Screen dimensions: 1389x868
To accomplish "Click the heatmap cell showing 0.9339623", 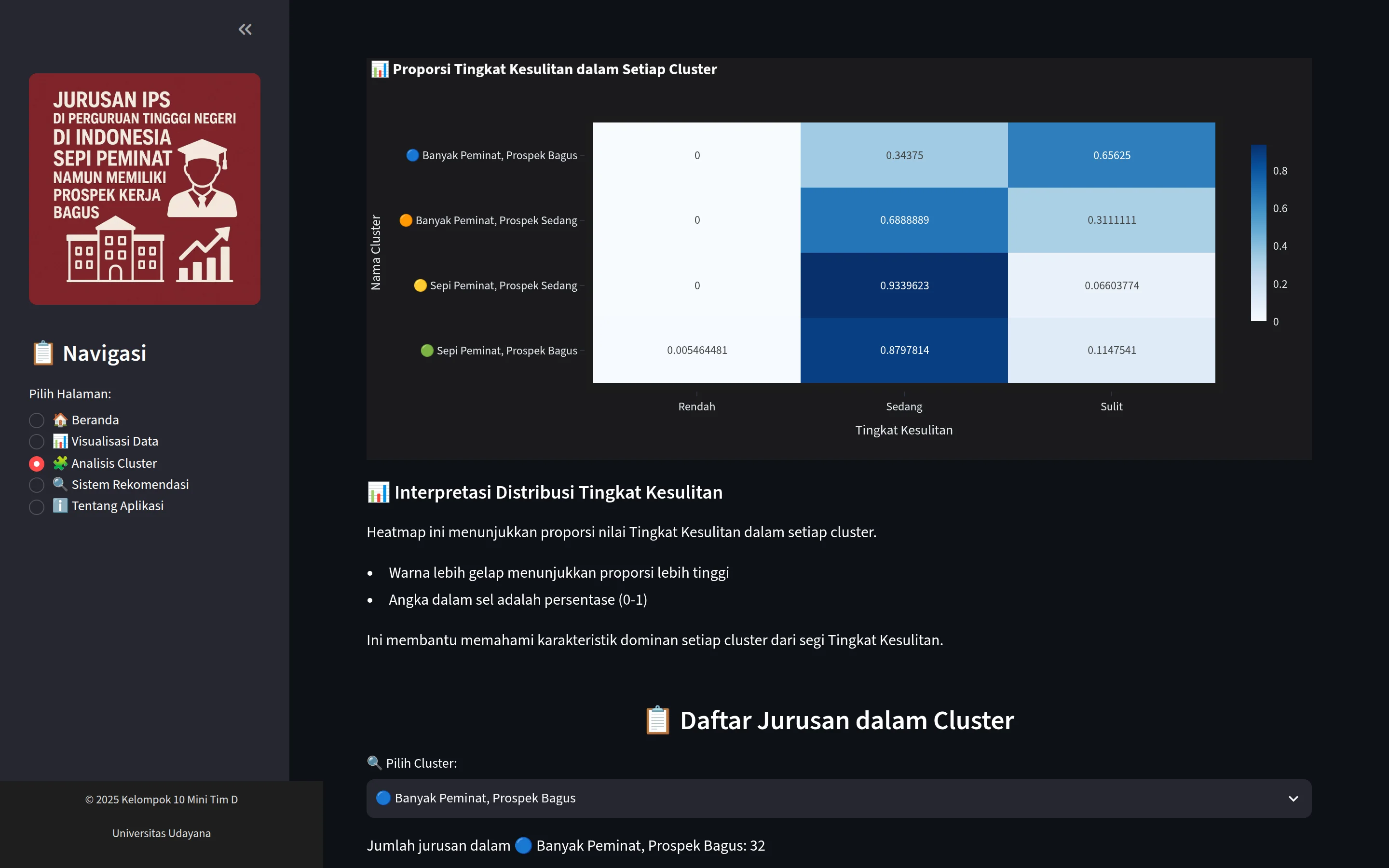I will click(x=904, y=285).
